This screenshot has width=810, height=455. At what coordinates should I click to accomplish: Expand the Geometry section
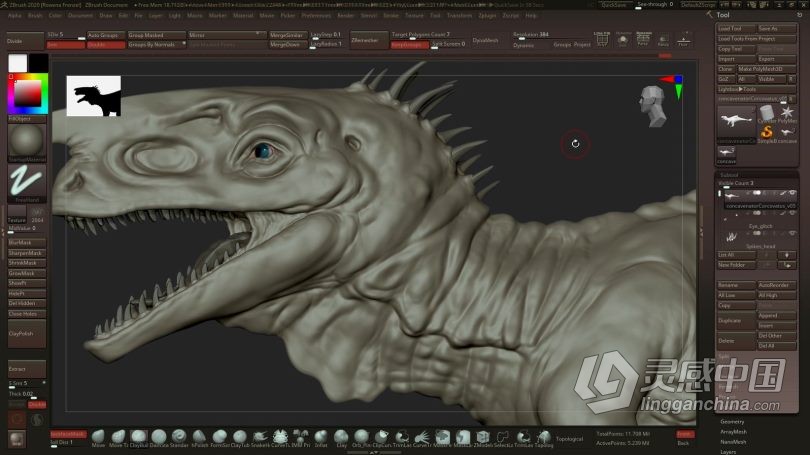pyautogui.click(x=733, y=422)
